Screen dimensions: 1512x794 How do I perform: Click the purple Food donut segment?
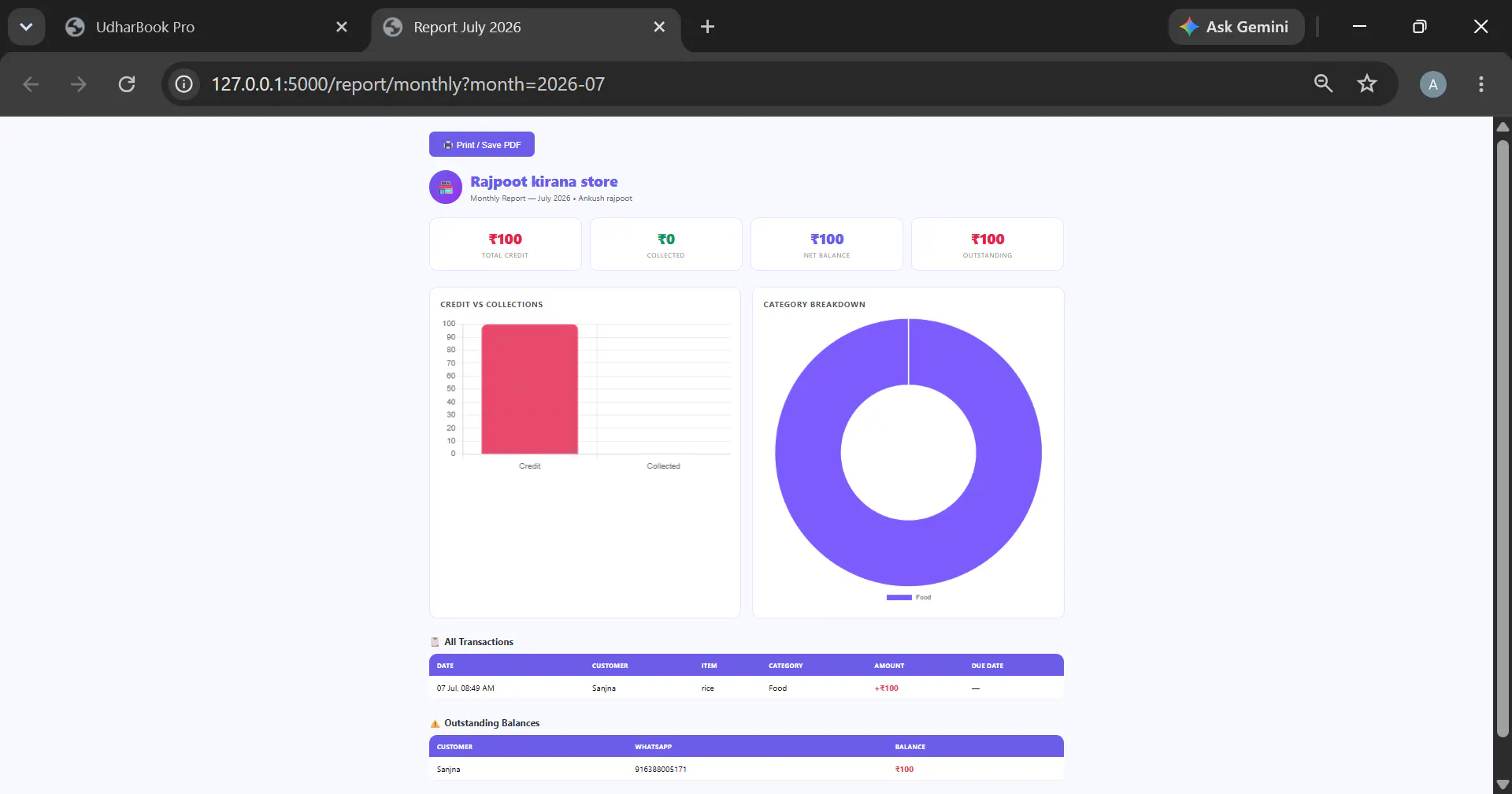coord(908,553)
